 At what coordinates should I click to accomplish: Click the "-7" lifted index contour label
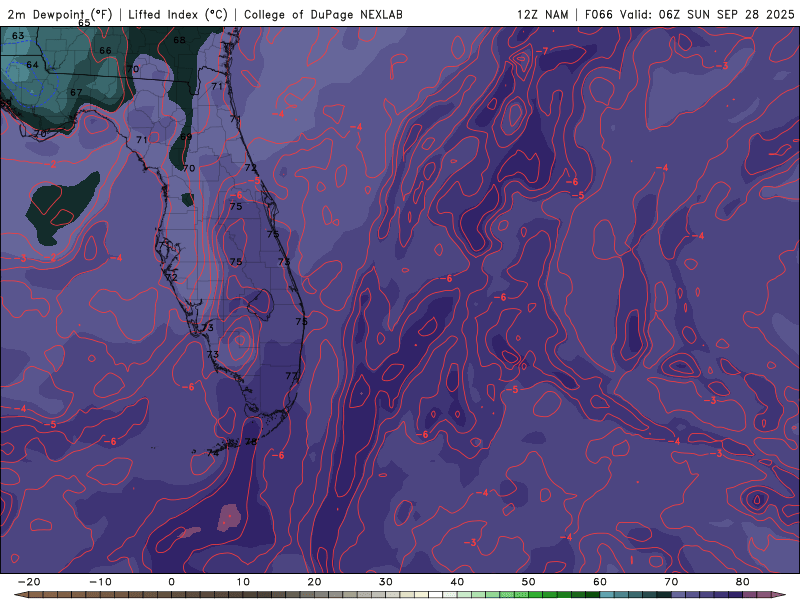[542, 51]
